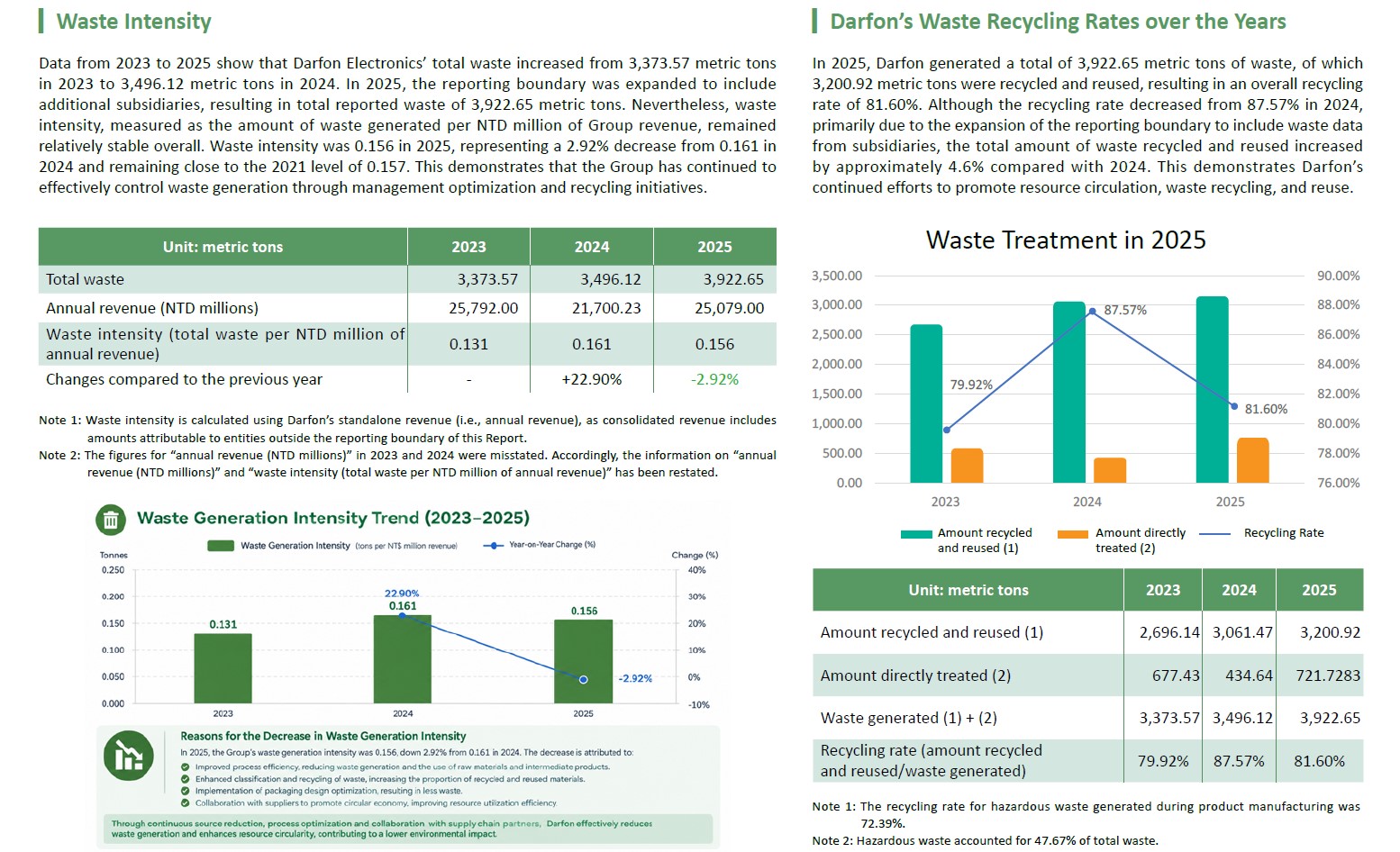Click the "Total waste" row label
Viewport: 1400px width, 852px height.
point(86,279)
